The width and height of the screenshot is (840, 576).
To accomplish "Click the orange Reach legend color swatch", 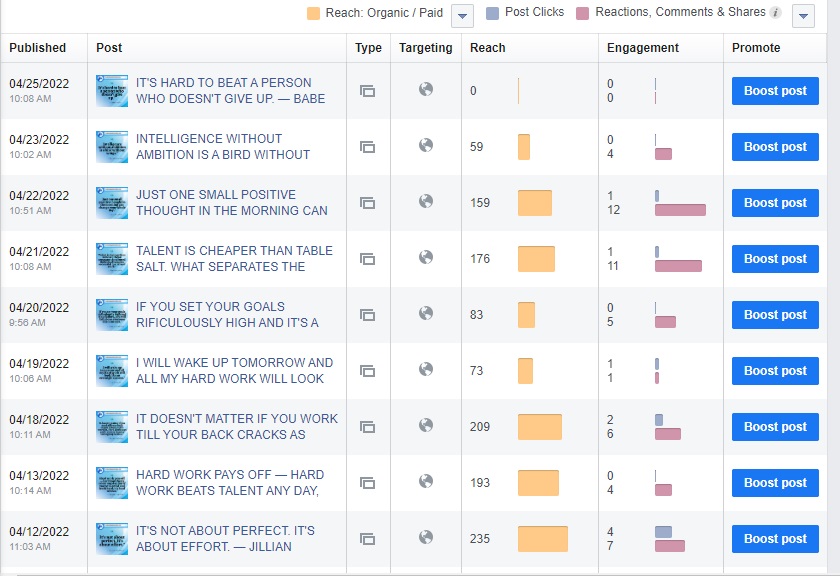I will 314,14.
